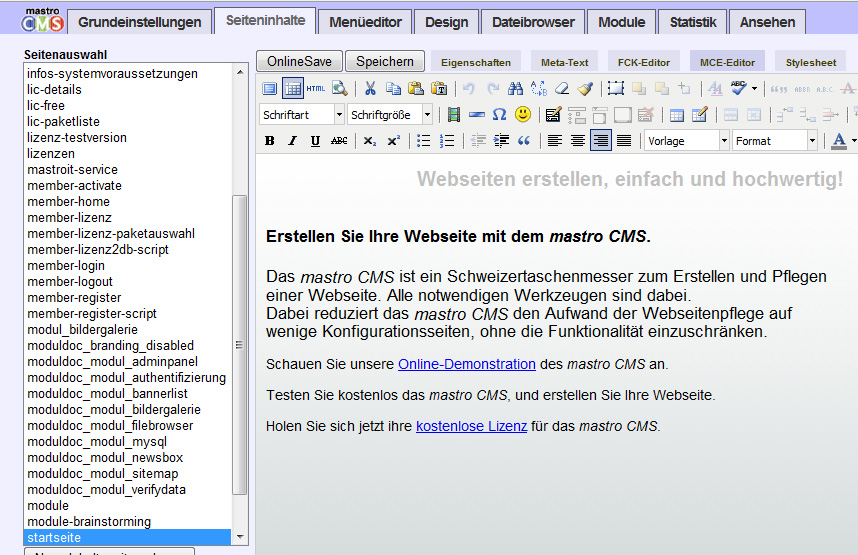
Task: Click the insert layer icon
Action: (x=616, y=89)
